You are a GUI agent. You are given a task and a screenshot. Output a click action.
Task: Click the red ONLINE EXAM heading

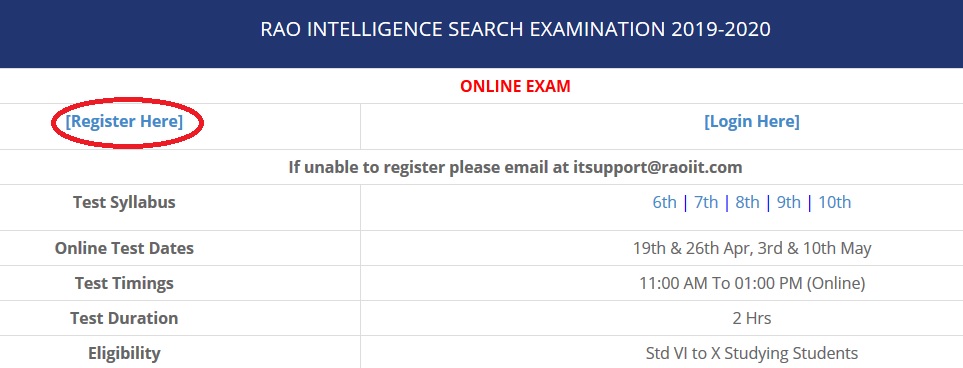click(x=515, y=86)
